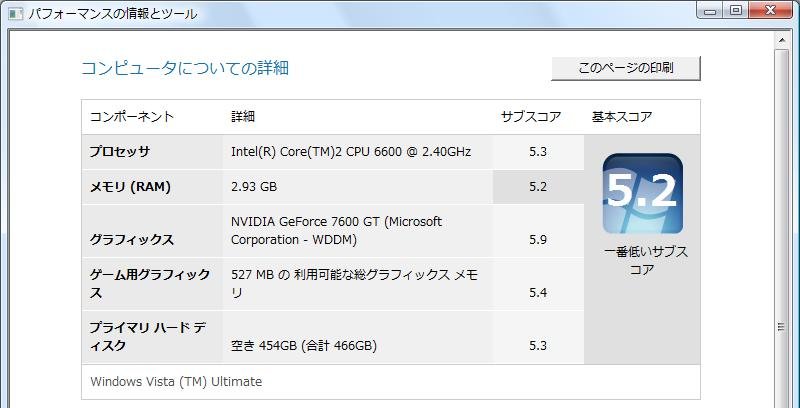Close the パフォーマンスの情報とツール window
This screenshot has height=408, width=800.
[770, 11]
